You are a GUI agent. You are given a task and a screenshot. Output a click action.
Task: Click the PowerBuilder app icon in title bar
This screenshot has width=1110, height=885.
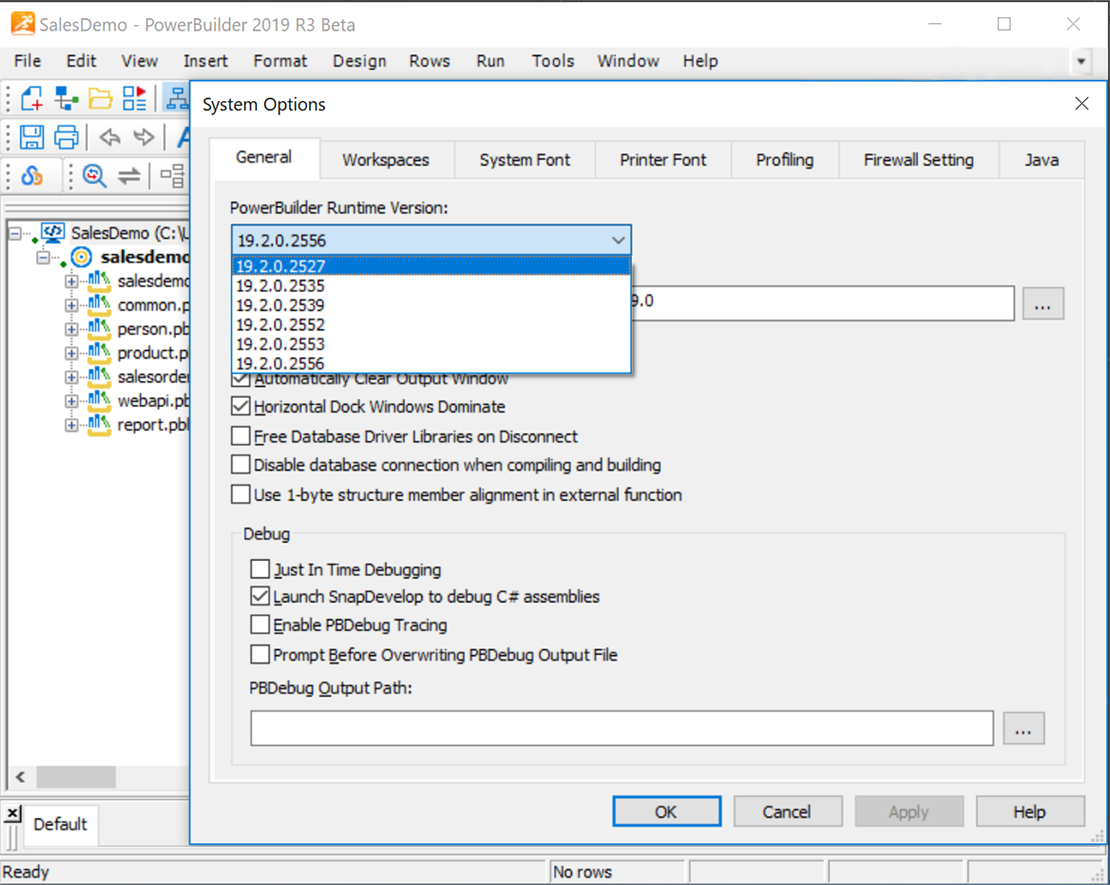point(23,24)
